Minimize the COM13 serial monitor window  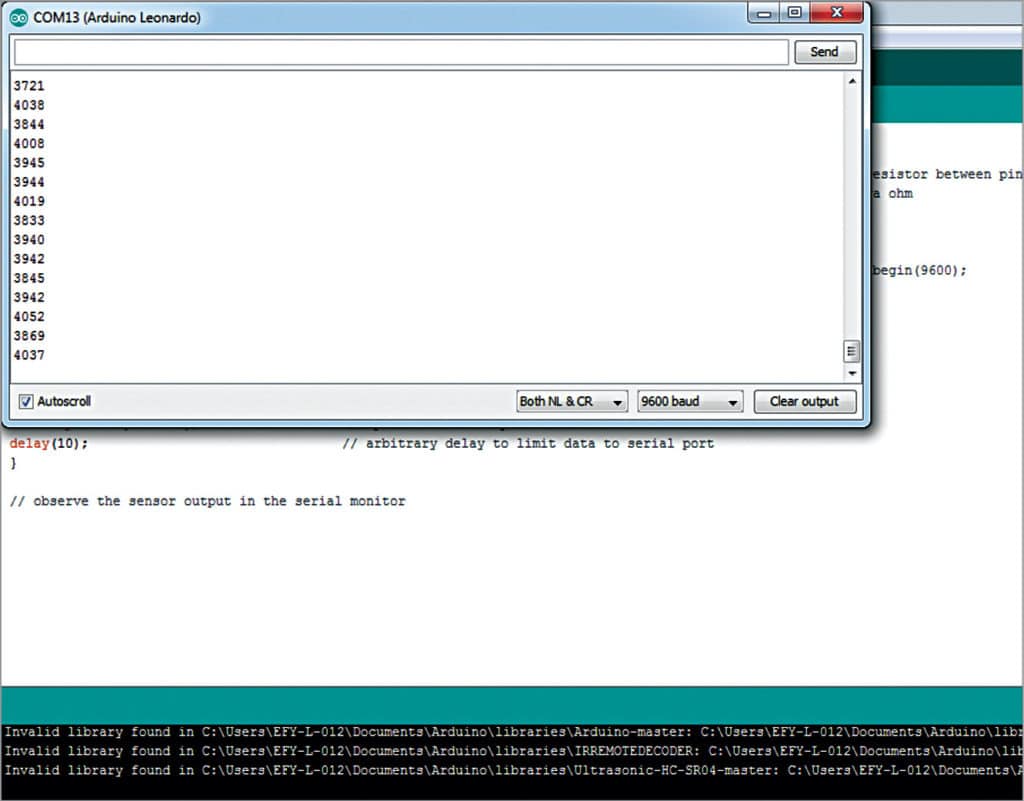(x=766, y=13)
